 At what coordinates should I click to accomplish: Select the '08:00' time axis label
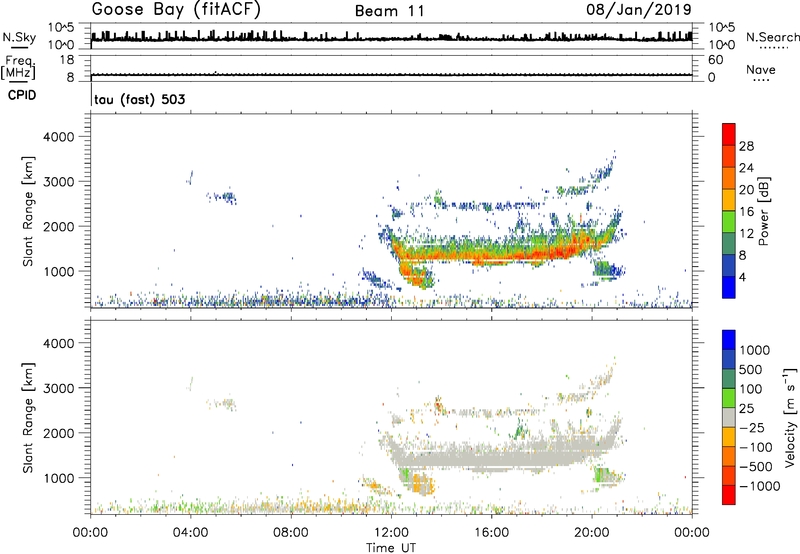point(291,533)
